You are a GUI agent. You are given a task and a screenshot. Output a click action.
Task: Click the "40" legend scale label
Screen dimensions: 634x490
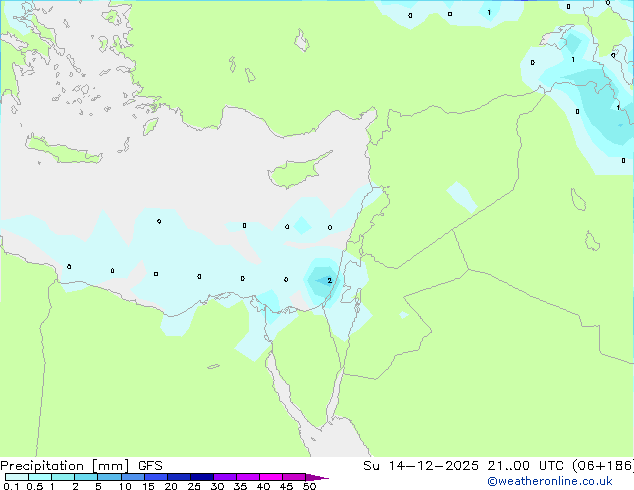coord(263,486)
